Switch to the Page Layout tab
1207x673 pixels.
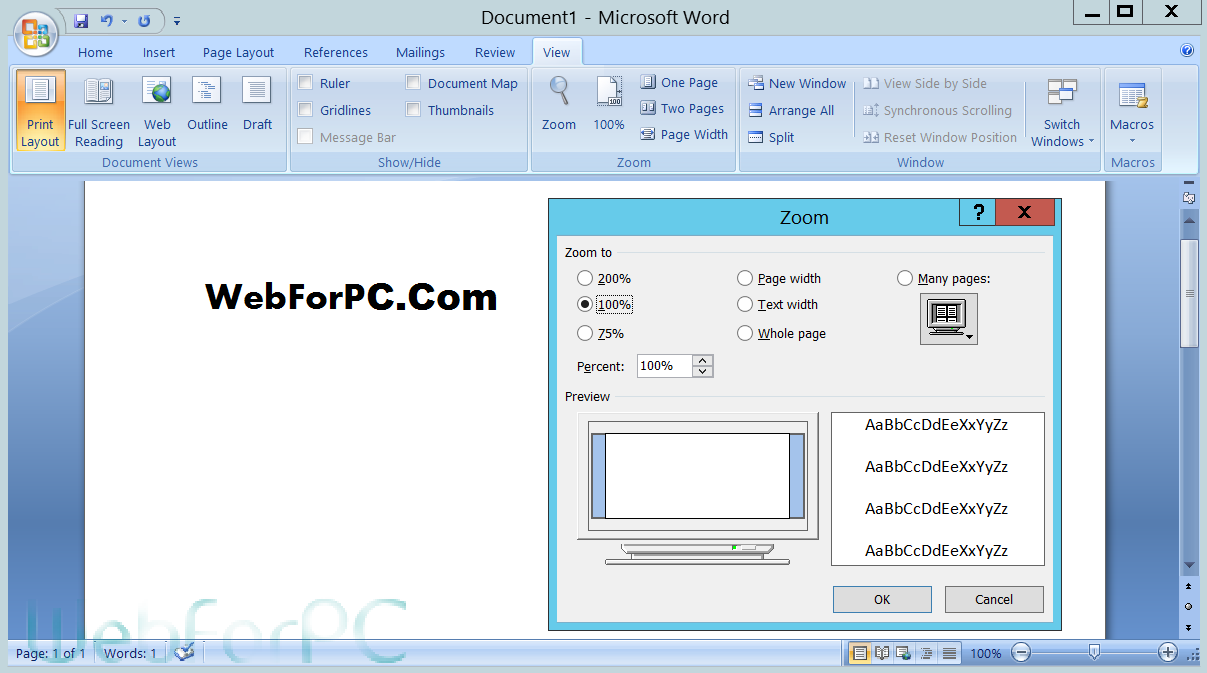(238, 53)
